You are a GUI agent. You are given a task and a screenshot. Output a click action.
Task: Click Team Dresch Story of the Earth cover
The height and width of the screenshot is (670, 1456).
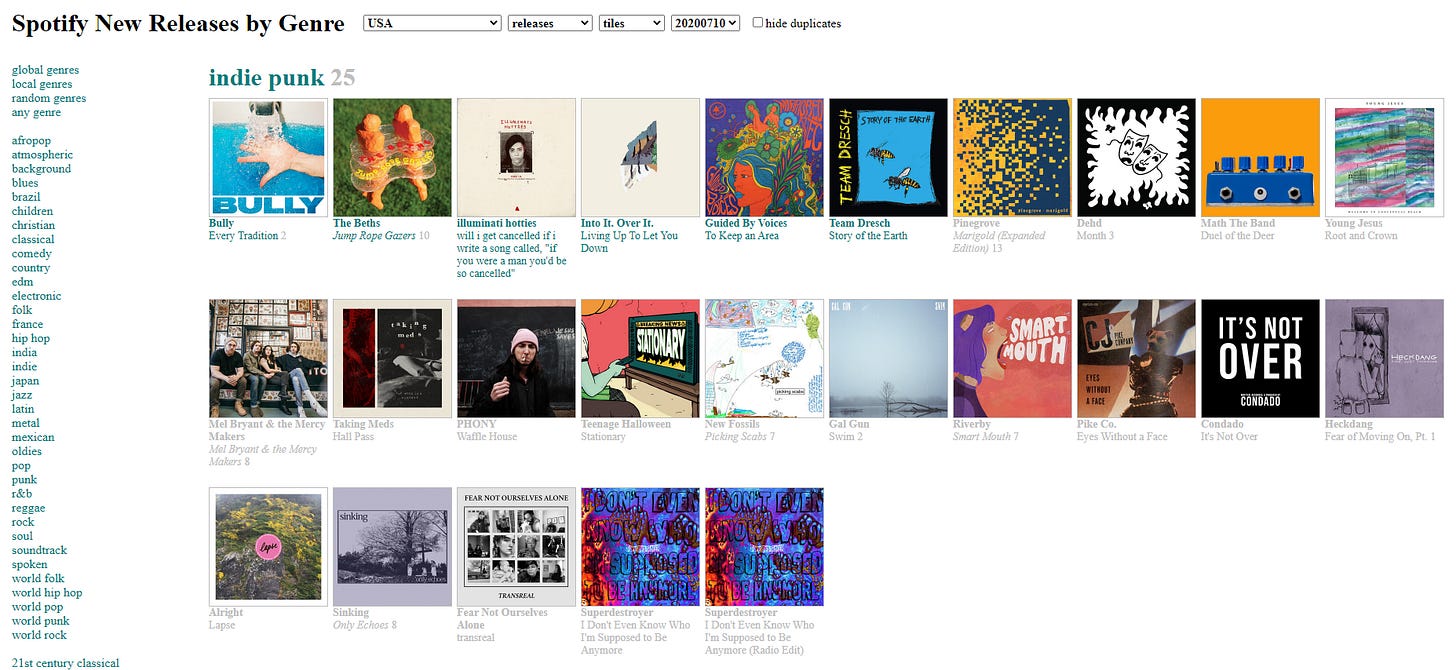pyautogui.click(x=888, y=157)
